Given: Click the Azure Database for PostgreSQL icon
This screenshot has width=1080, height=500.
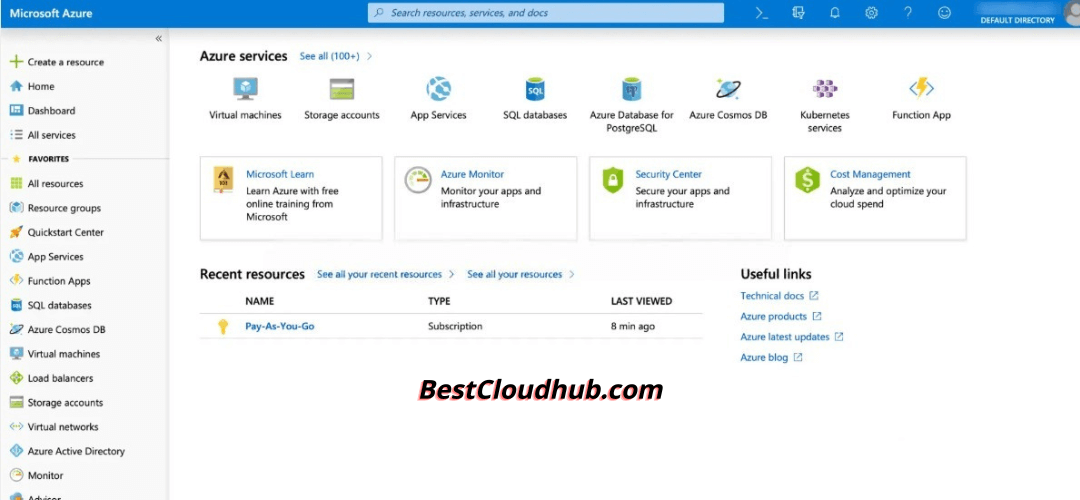Looking at the screenshot, I should (x=632, y=89).
